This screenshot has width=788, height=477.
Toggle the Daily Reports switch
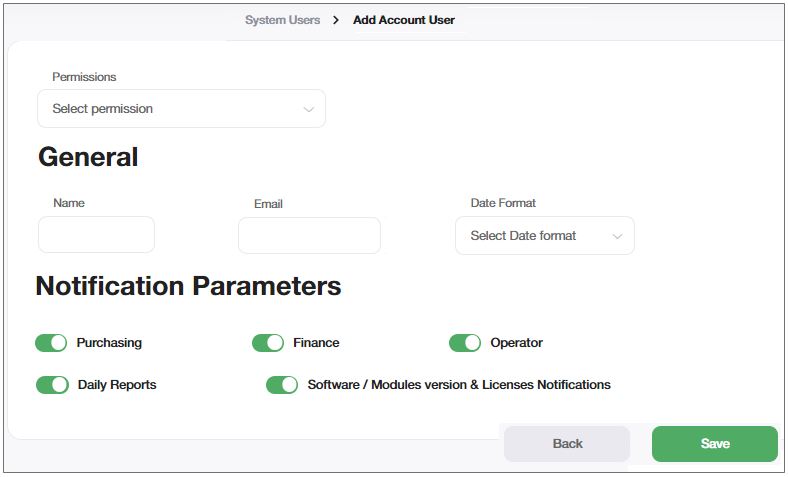52,385
